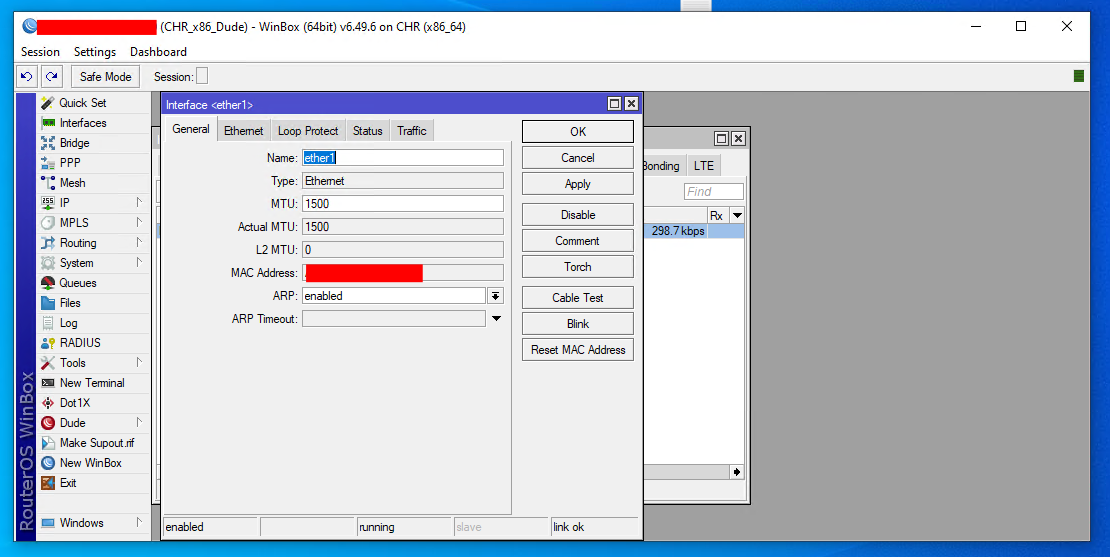Click the Apply button
The height and width of the screenshot is (557, 1110).
pos(578,184)
